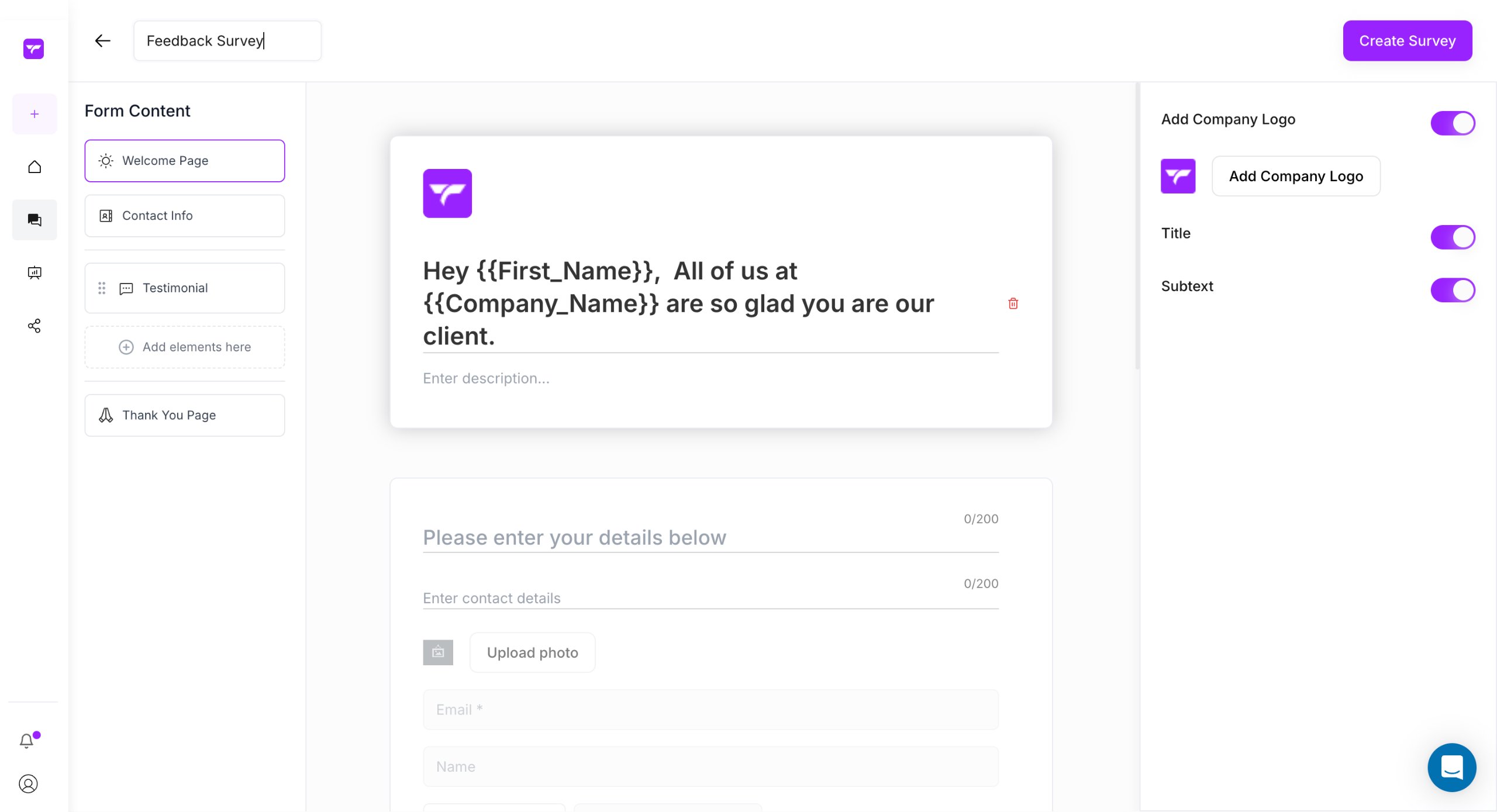Image resolution: width=1497 pixels, height=812 pixels.
Task: Open the share icon in sidebar
Action: (35, 326)
